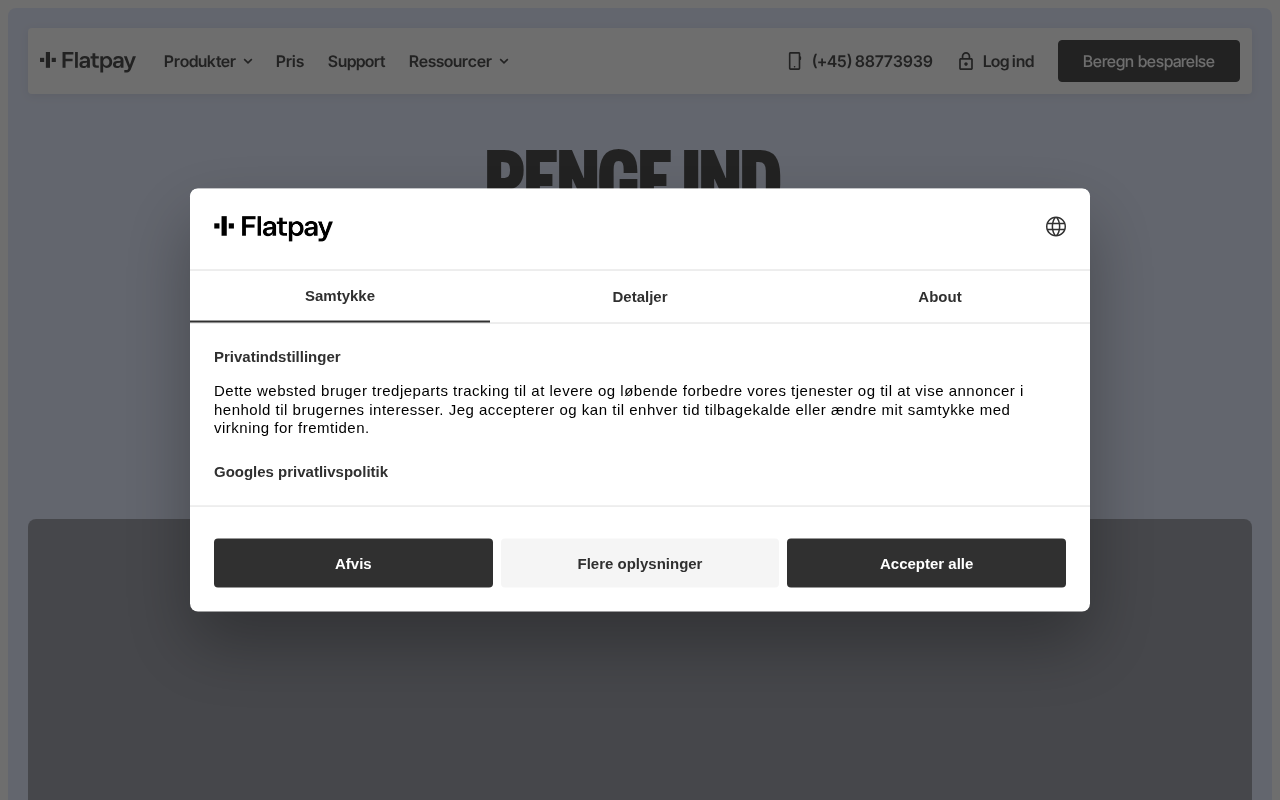This screenshot has height=800, width=1280.
Task: Switch to the About tab
Action: tap(939, 296)
